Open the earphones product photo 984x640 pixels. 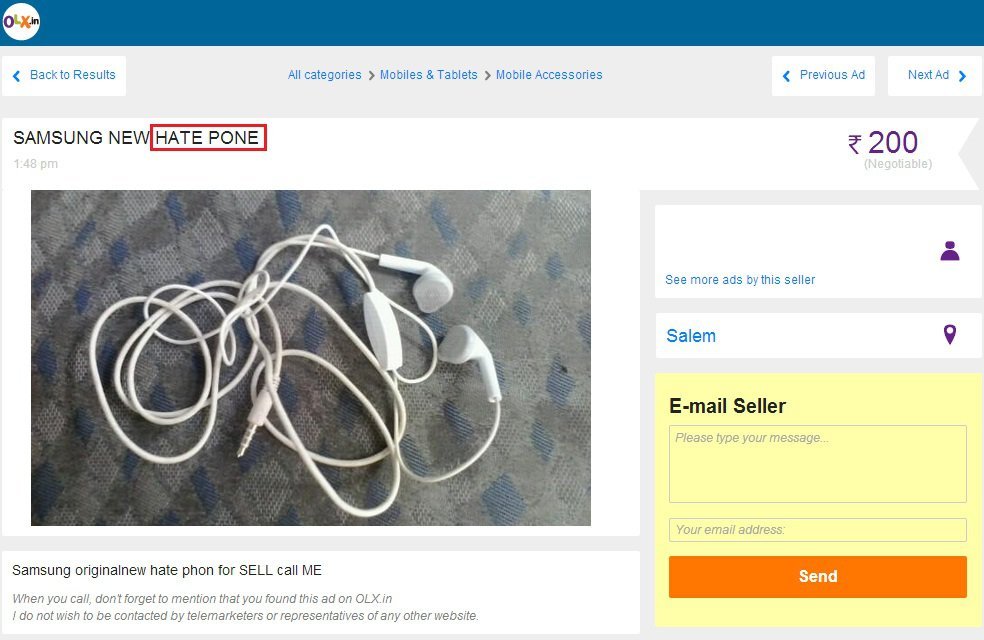coord(311,358)
